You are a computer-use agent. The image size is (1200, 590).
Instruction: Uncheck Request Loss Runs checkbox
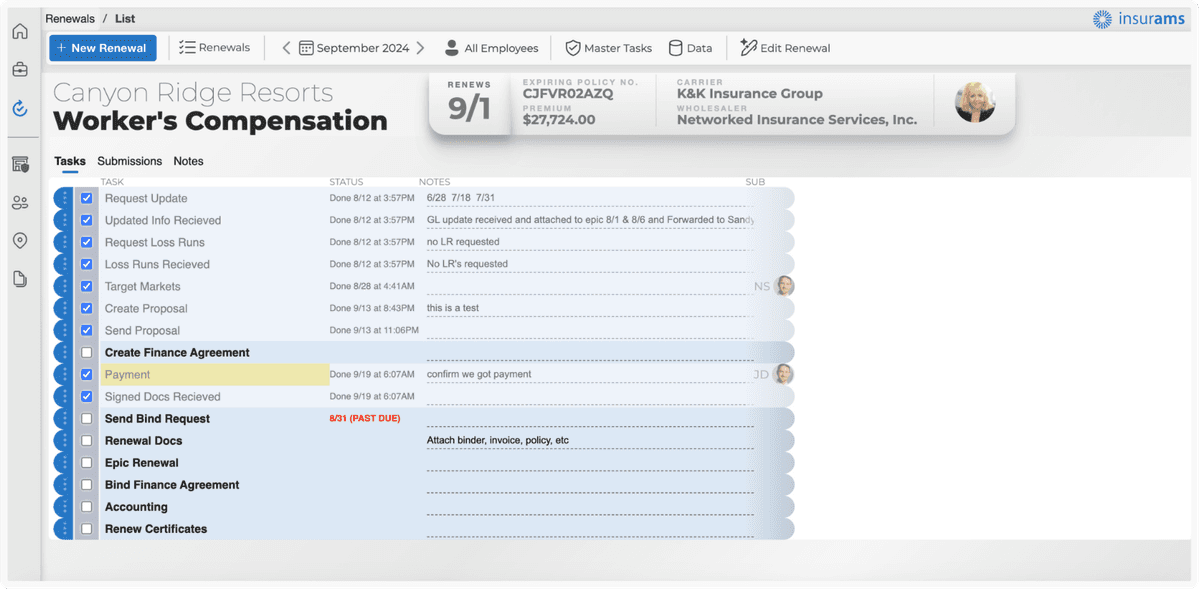tap(87, 242)
